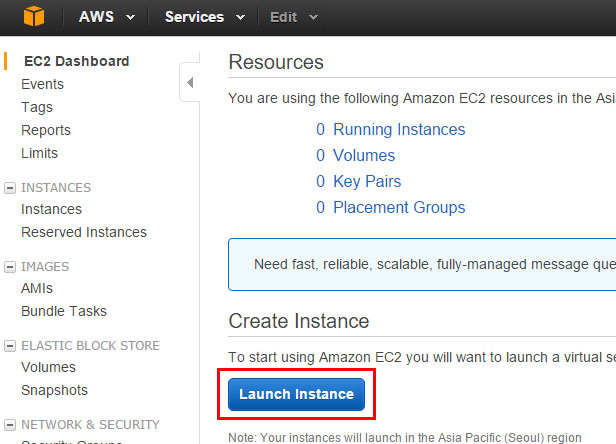Collapse the INSTANCES section

(10, 188)
